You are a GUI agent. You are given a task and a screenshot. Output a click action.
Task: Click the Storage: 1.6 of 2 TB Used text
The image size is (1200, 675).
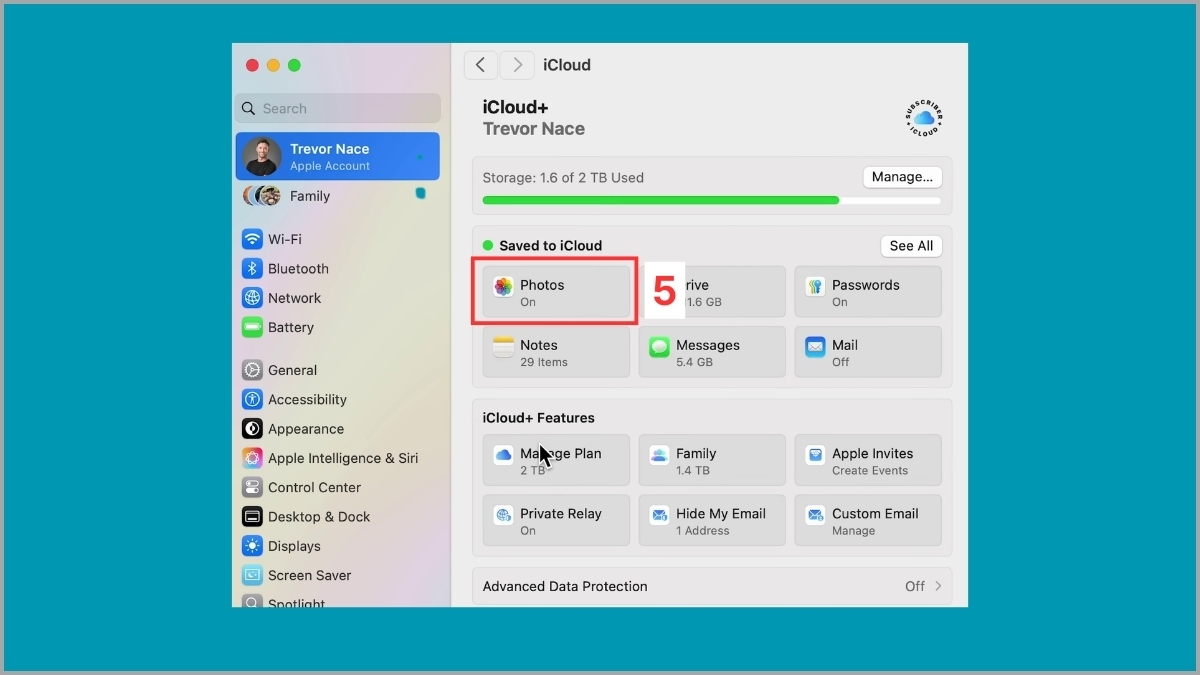(563, 178)
